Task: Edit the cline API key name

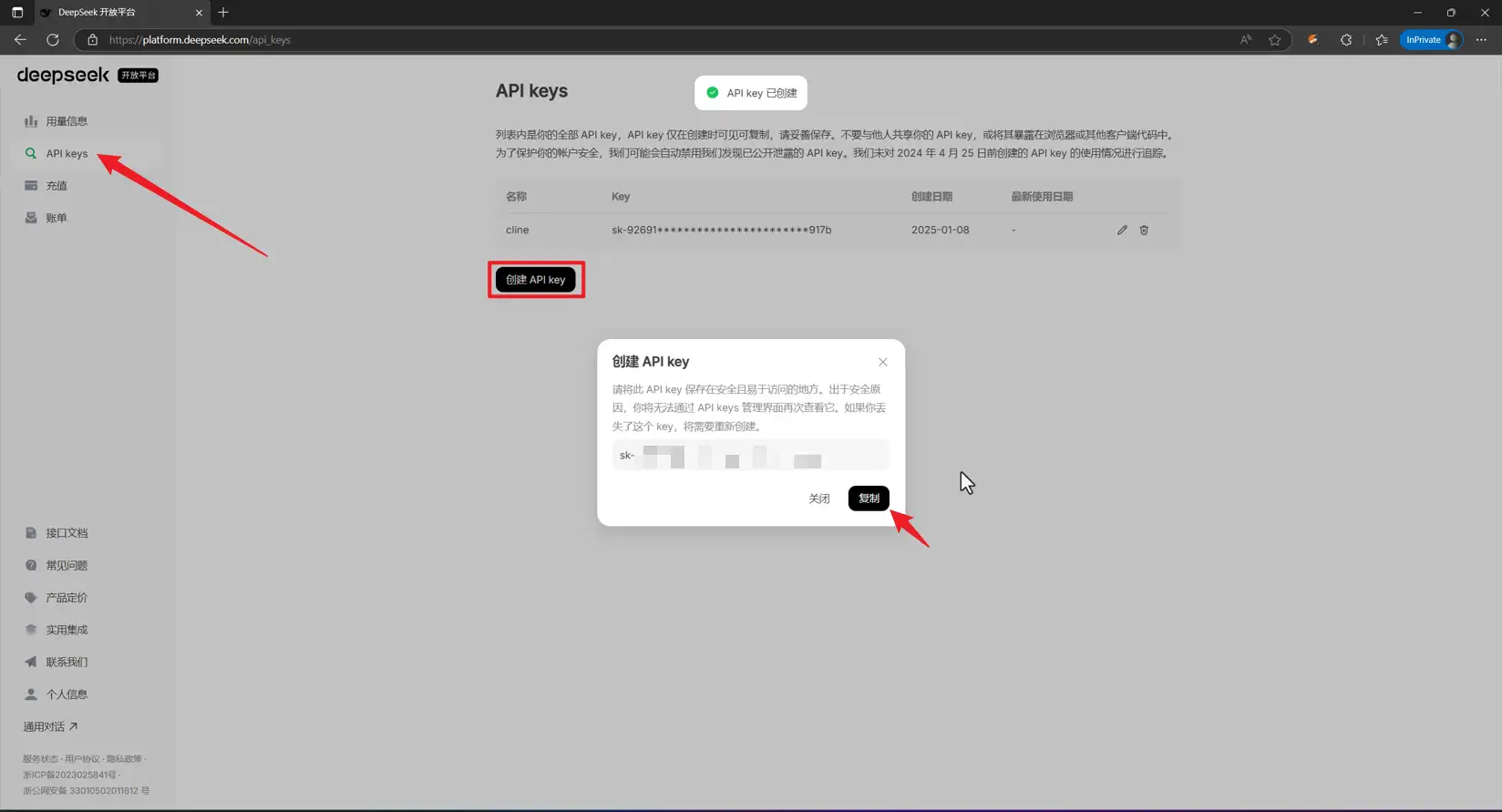Action: point(1122,231)
